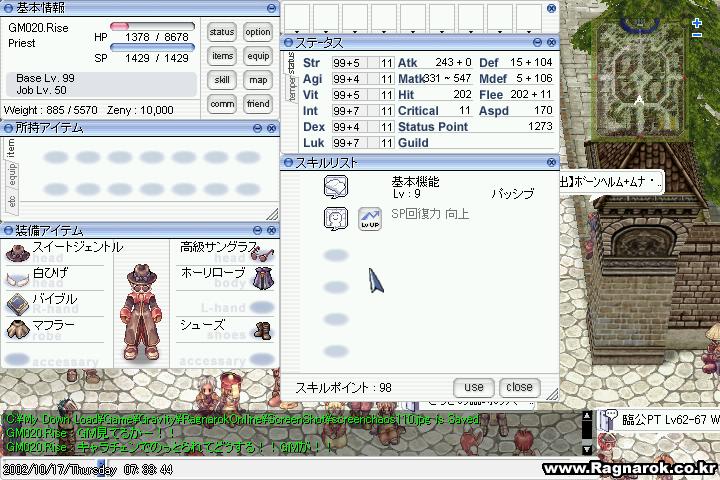Click the SP gauge bar
Screen dimensions: 720x480
pyautogui.click(x=152, y=47)
